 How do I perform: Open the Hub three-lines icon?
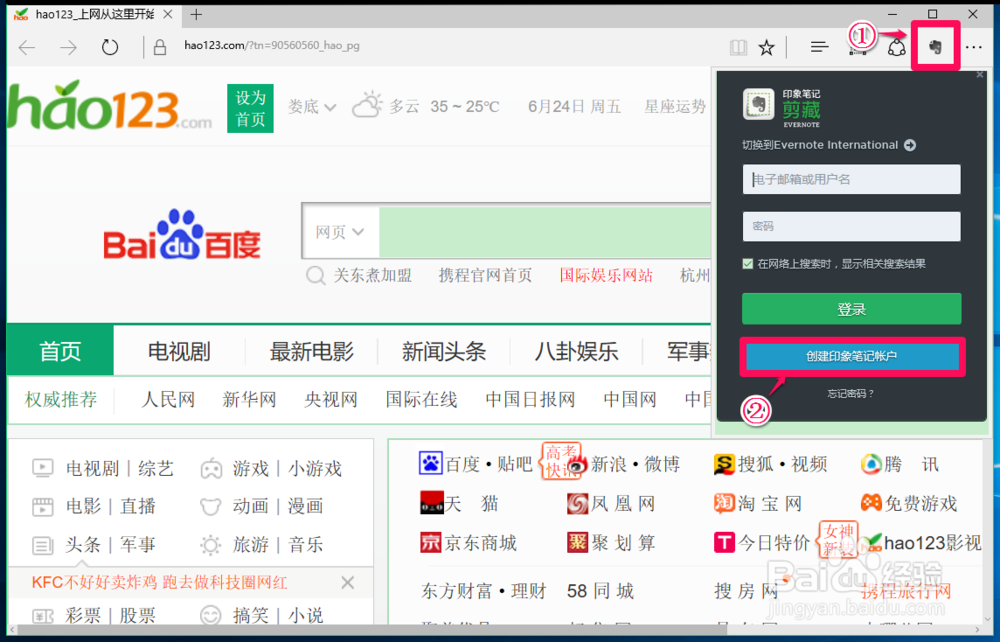pyautogui.click(x=819, y=47)
